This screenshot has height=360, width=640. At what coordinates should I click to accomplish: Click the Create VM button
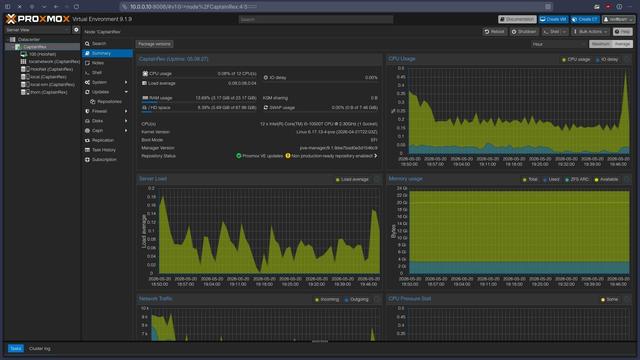(553, 19)
